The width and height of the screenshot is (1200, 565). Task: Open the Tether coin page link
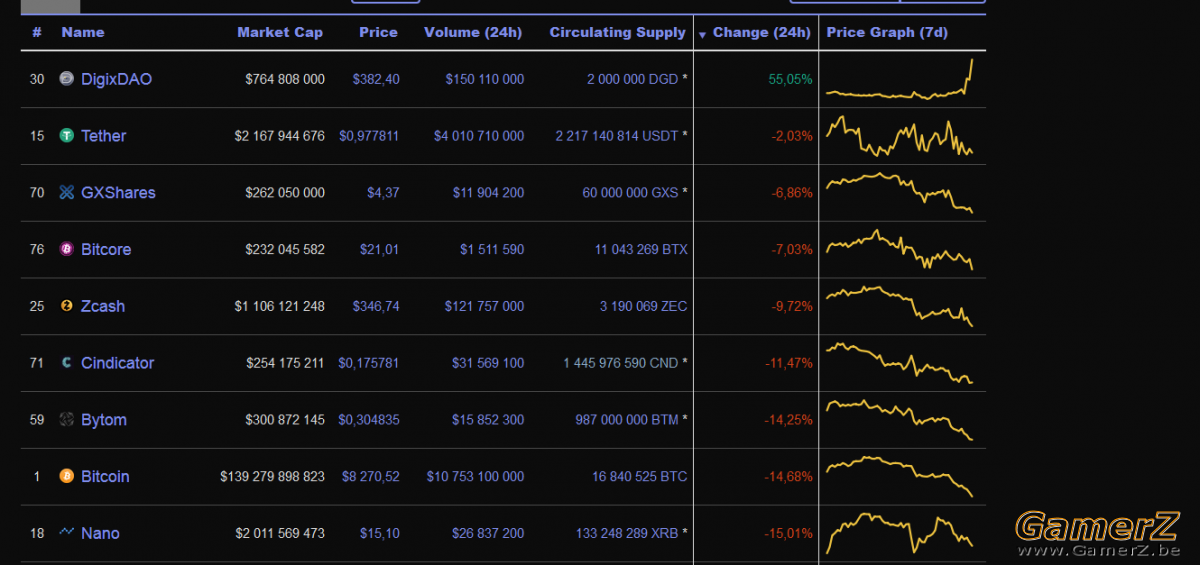coord(103,136)
